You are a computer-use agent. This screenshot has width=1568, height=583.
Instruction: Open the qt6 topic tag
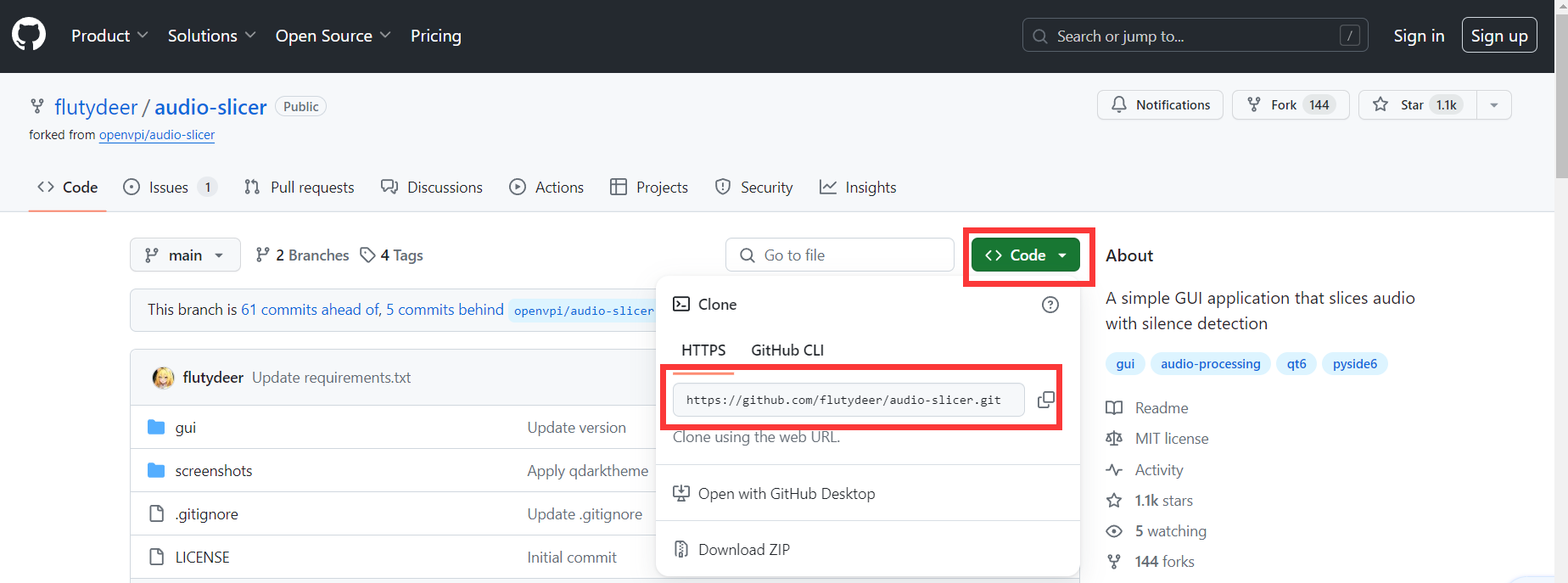[1296, 364]
